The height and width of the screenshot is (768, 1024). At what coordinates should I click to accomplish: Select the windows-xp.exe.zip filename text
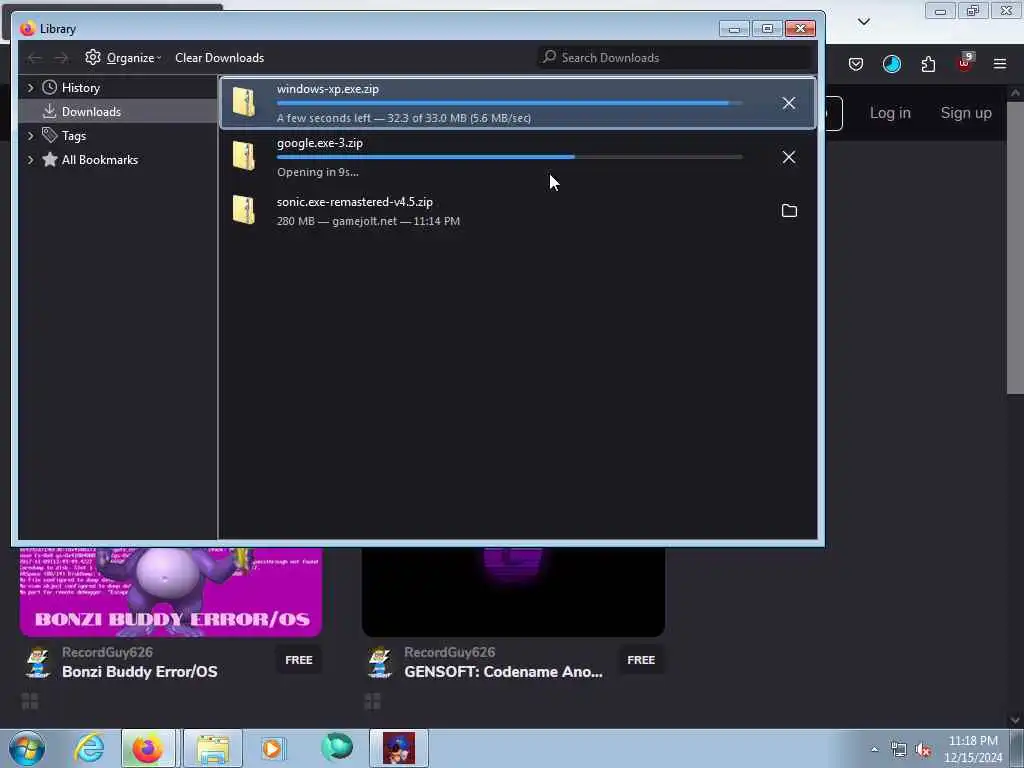click(x=327, y=89)
